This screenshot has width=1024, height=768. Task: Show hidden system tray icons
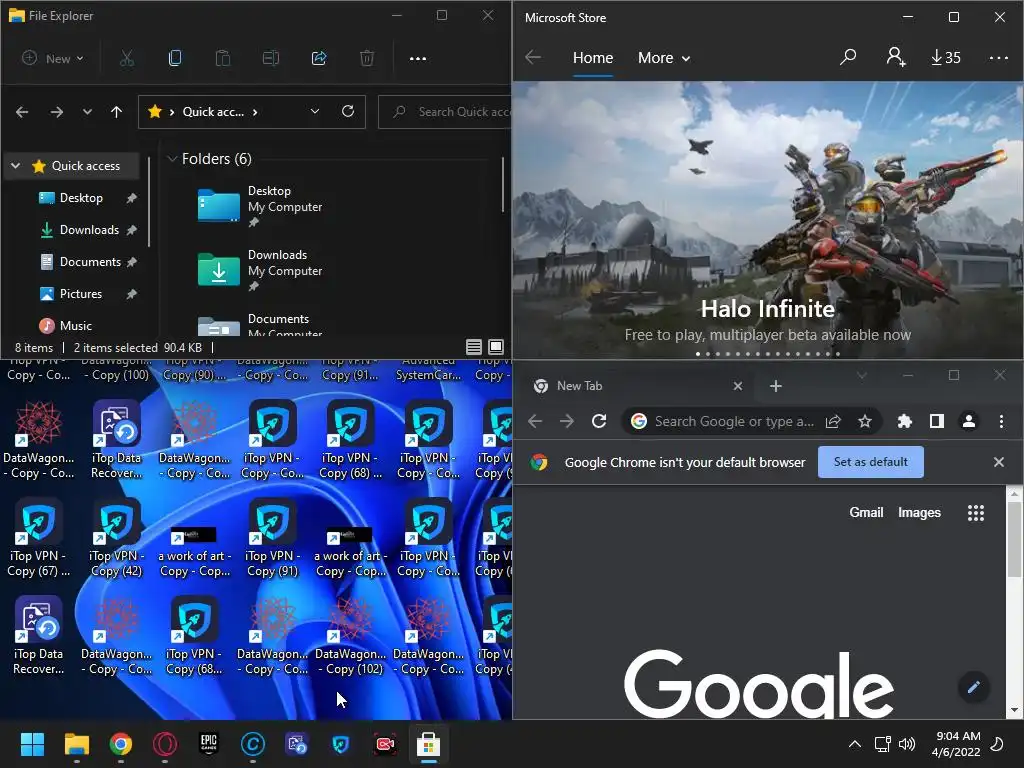click(854, 744)
